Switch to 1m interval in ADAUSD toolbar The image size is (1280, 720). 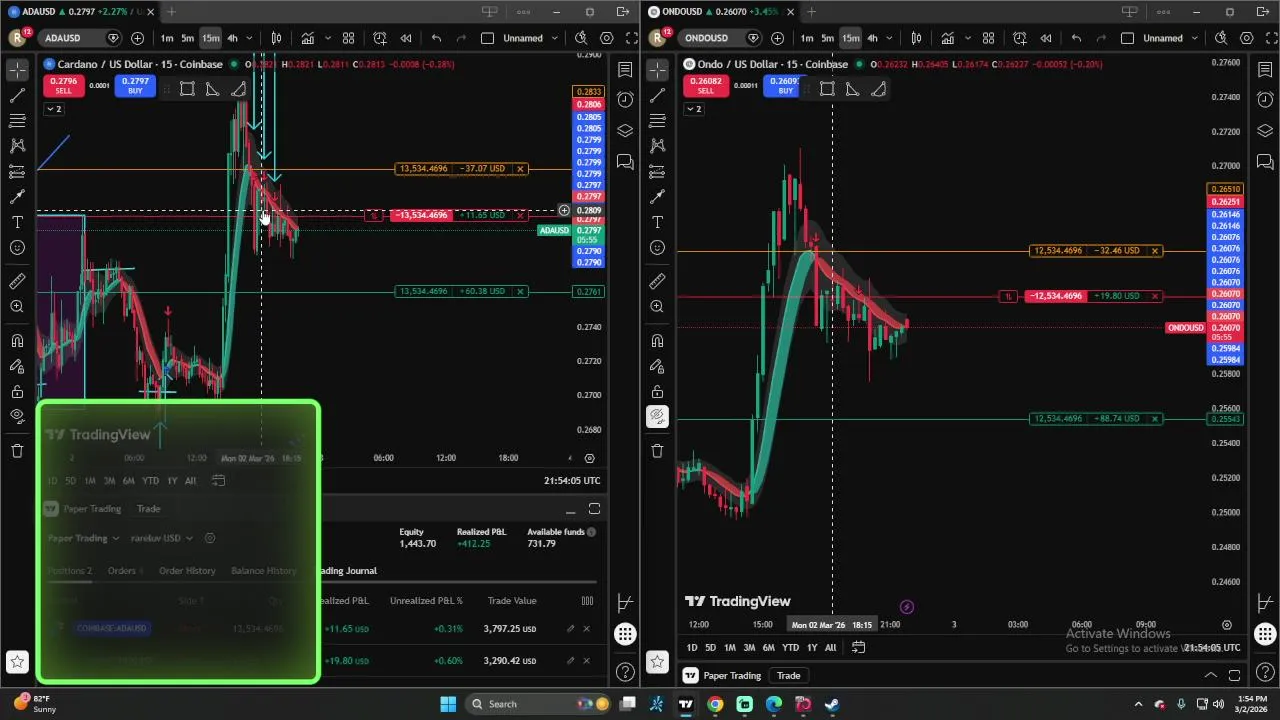pyautogui.click(x=167, y=38)
